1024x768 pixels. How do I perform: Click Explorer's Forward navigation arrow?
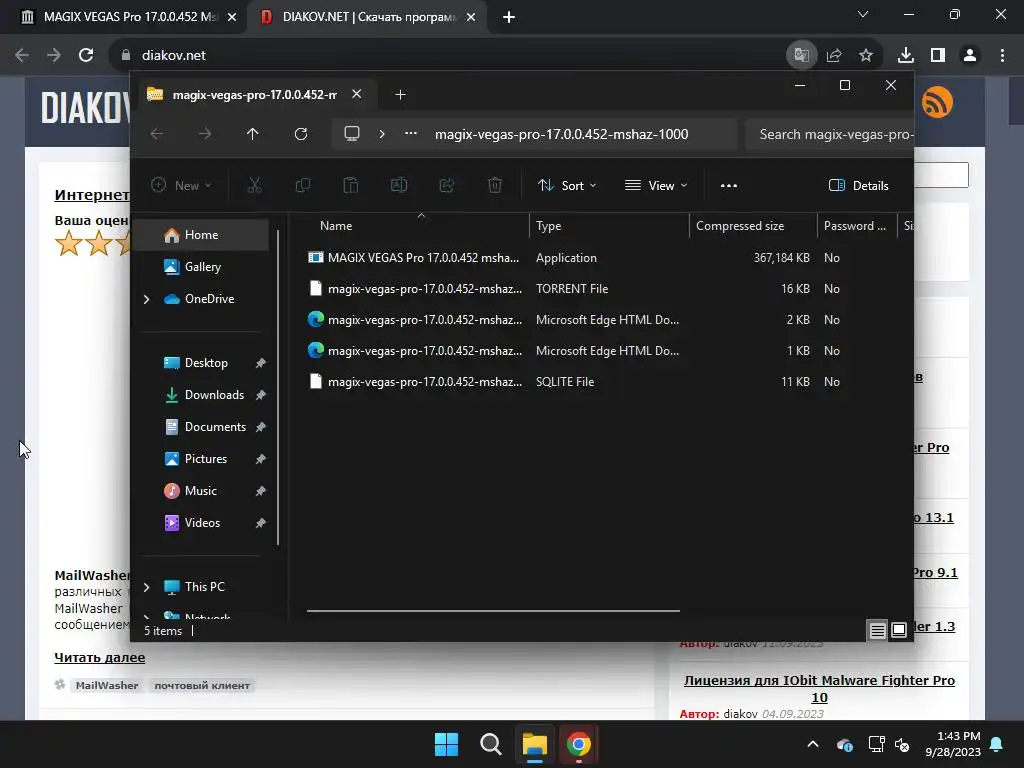pos(205,134)
